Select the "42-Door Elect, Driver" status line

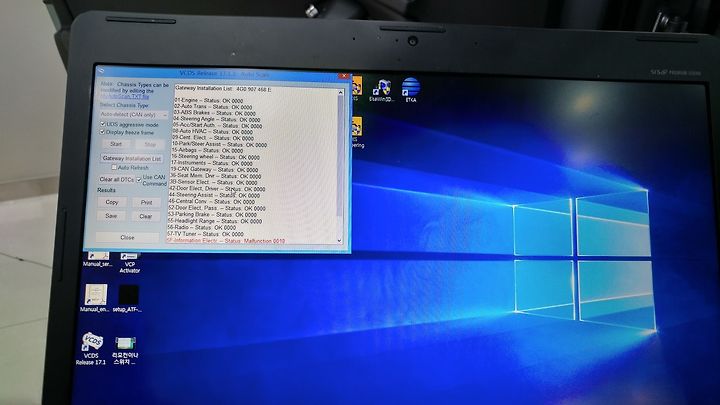(217, 189)
